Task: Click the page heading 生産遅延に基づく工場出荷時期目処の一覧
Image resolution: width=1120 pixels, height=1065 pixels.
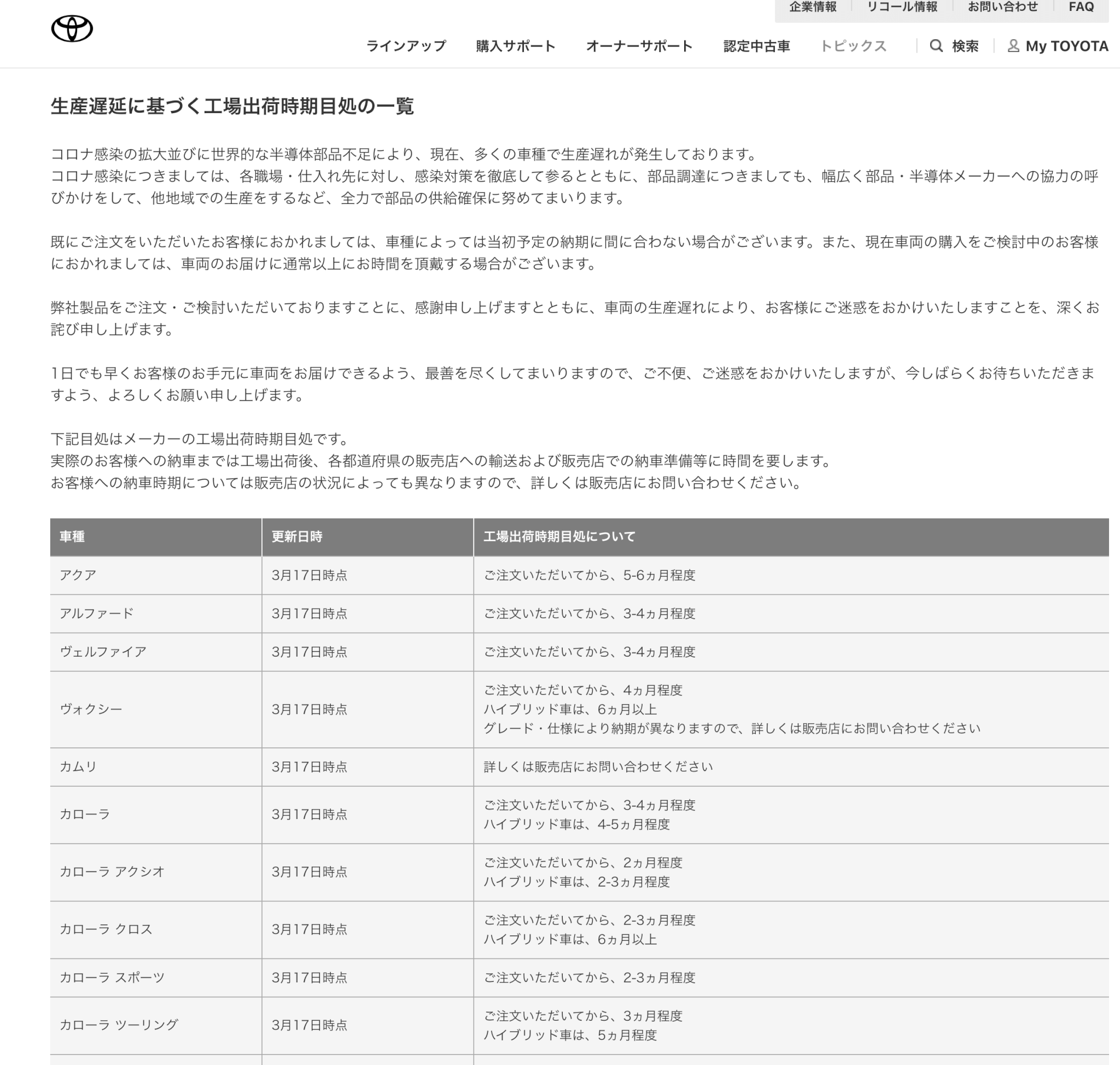Action: (232, 106)
